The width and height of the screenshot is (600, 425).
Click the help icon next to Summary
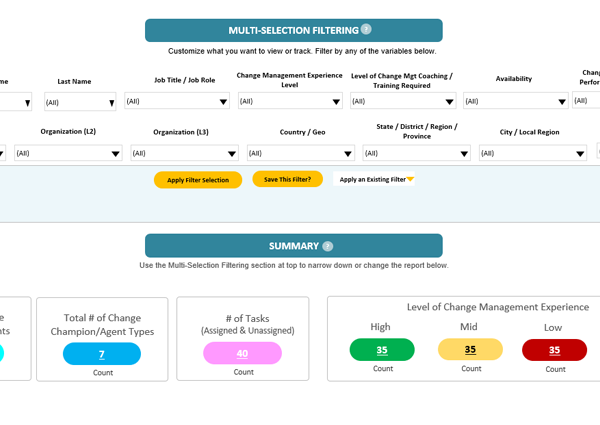pyautogui.click(x=328, y=246)
